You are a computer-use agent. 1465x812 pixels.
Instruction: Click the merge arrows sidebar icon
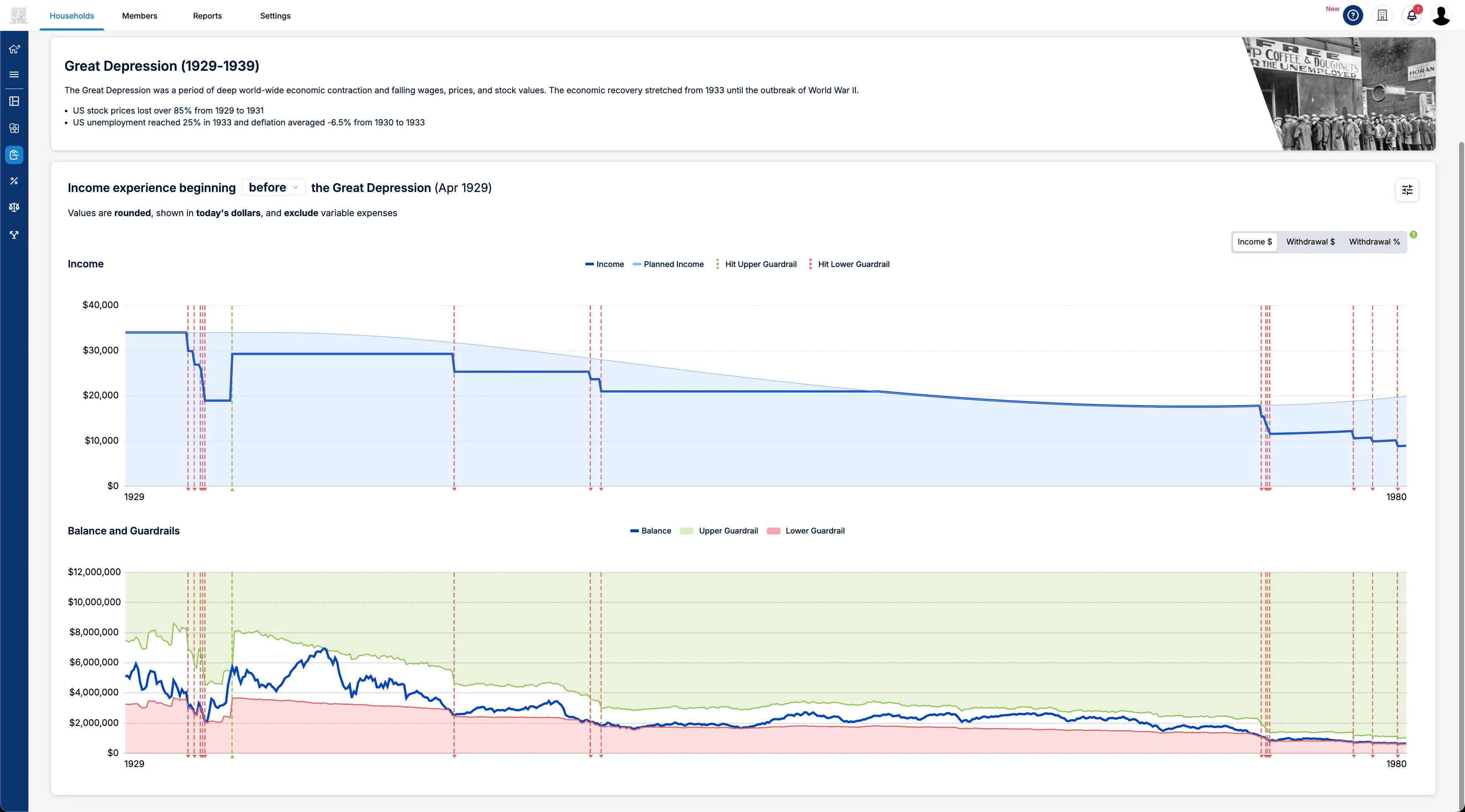[14, 234]
